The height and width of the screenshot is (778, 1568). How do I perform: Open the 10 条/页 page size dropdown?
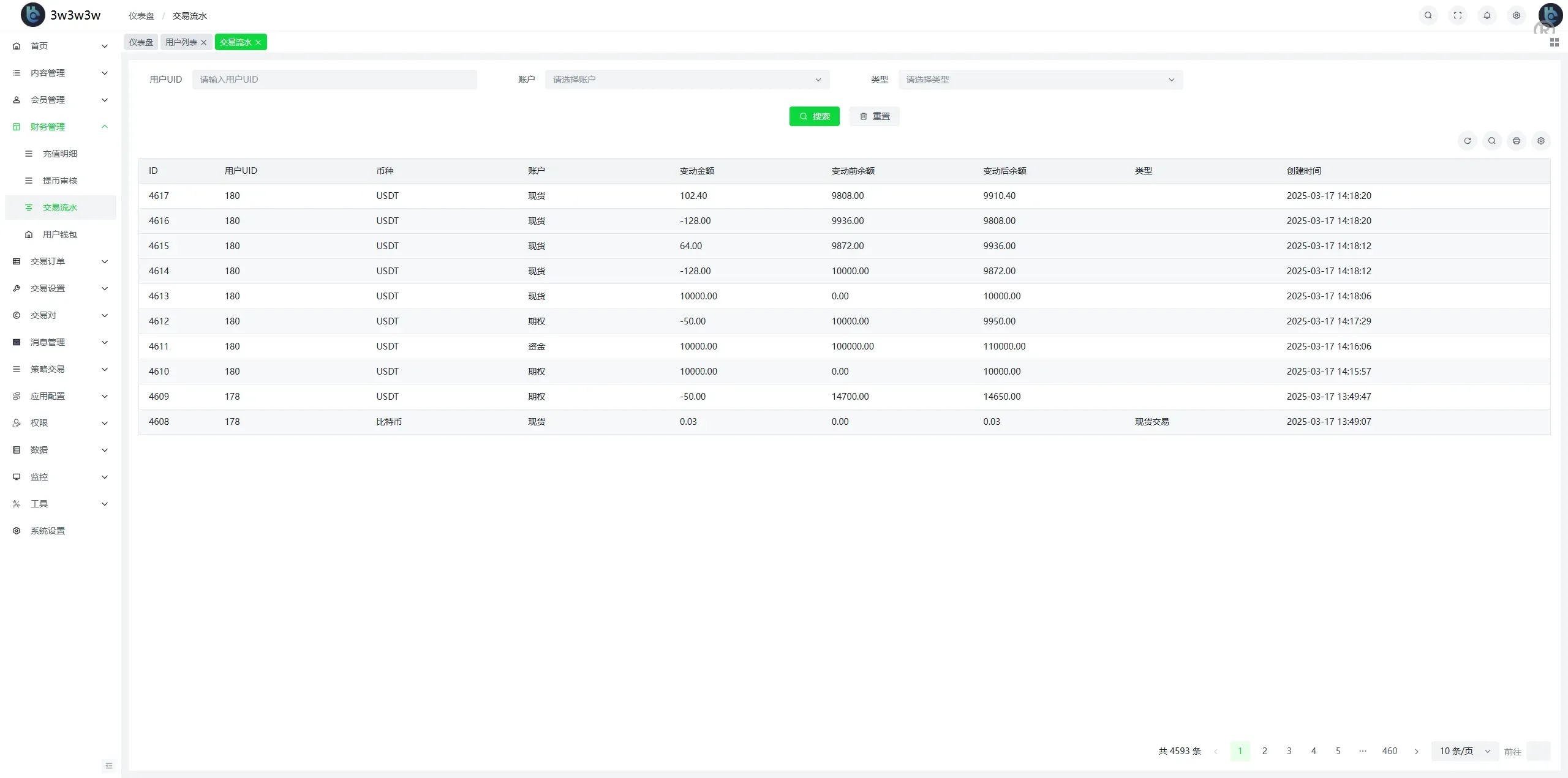tap(1464, 751)
